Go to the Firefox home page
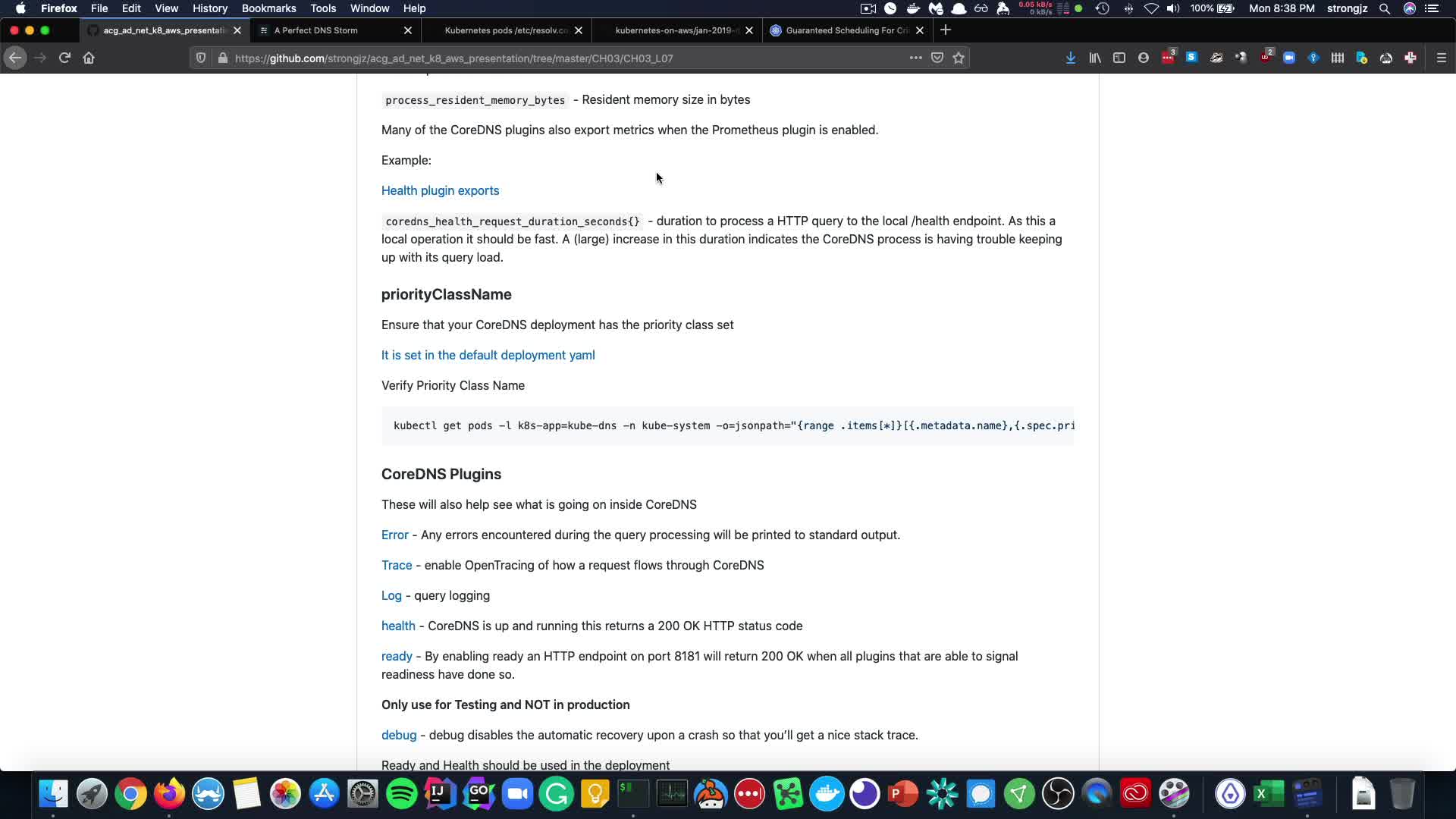This screenshot has width=1456, height=819. [x=89, y=58]
